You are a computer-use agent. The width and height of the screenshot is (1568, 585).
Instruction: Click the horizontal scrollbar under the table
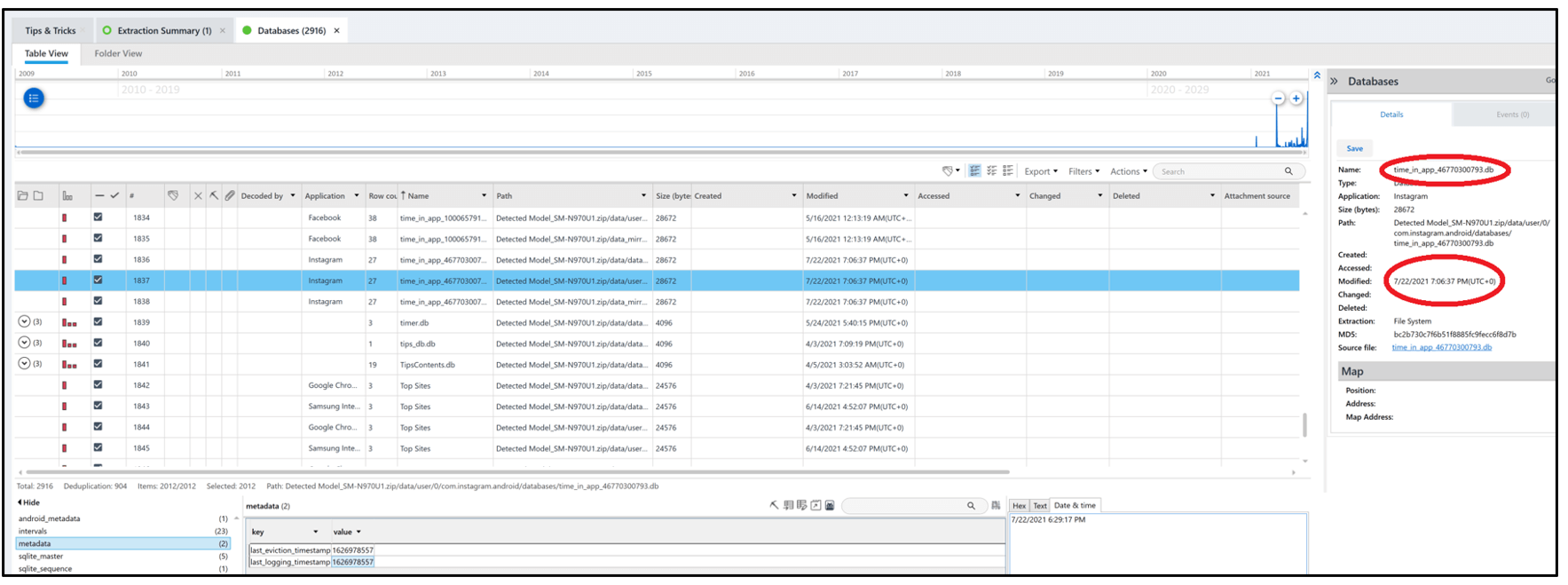[x=515, y=472]
